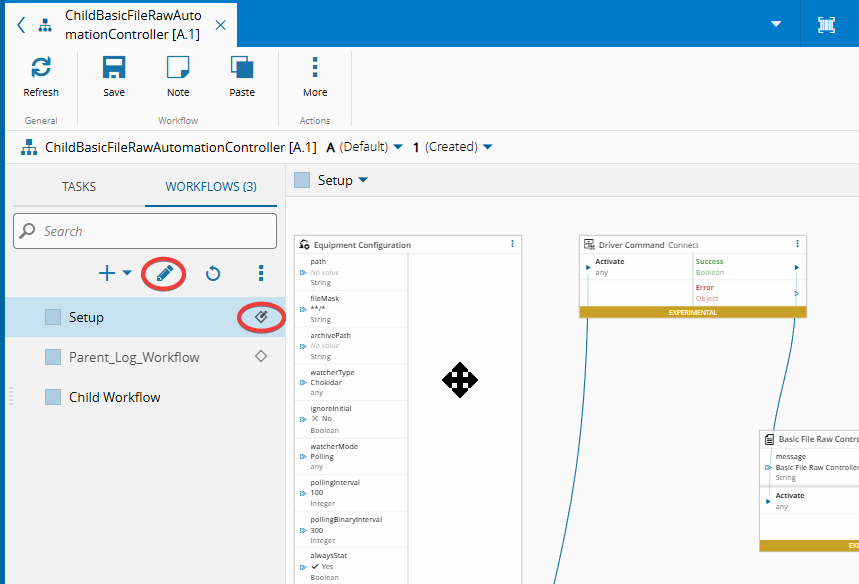Expand the add workflow plus dropdown

[115, 273]
